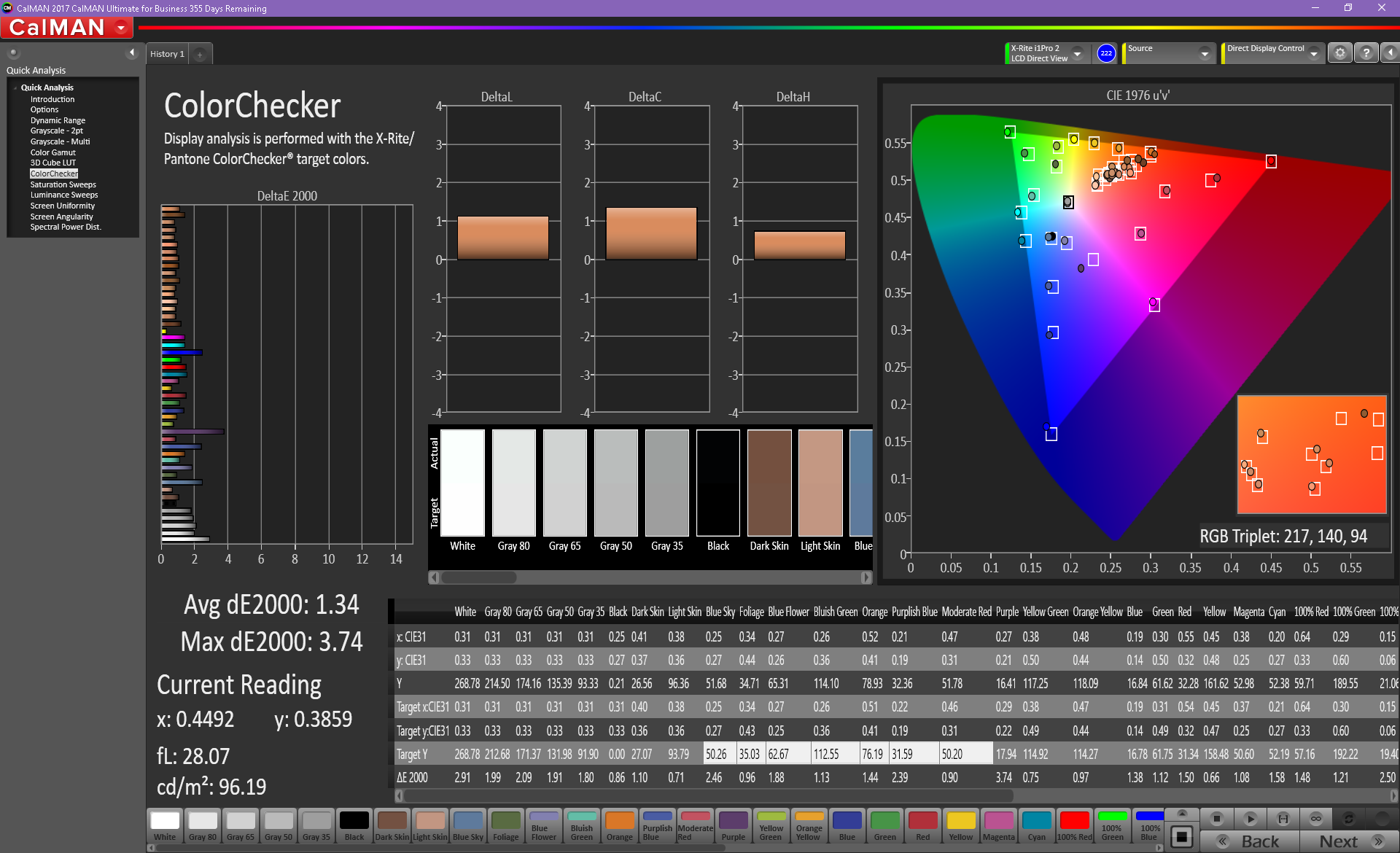The height and width of the screenshot is (853, 1400).
Task: Click the help question mark icon
Action: click(1366, 52)
